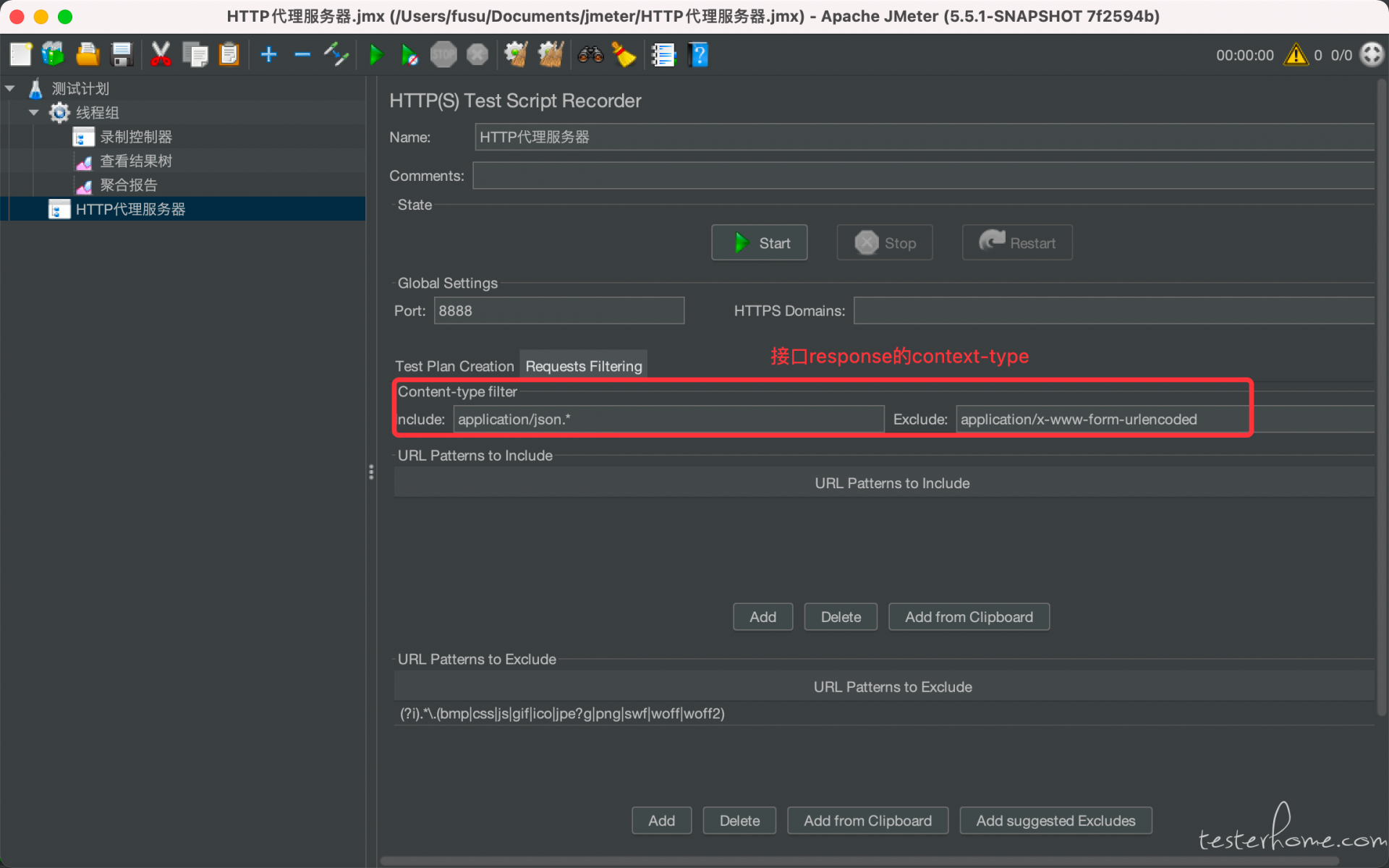This screenshot has width=1389, height=868.
Task: Add include patterns from clipboard
Action: click(x=969, y=617)
